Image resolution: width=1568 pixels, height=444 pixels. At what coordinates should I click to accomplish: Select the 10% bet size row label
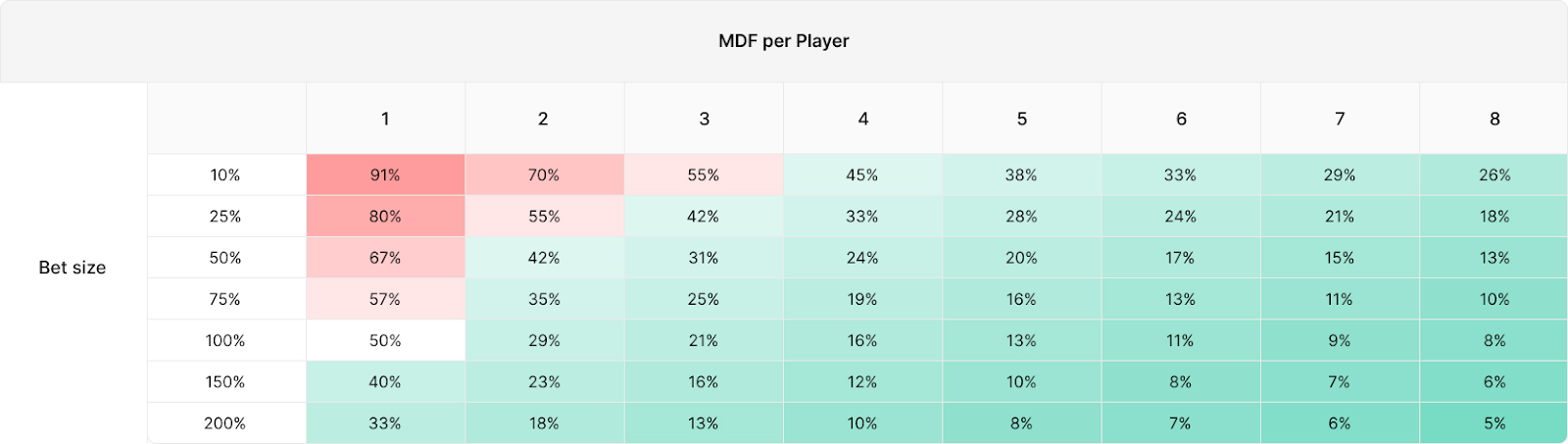[225, 175]
